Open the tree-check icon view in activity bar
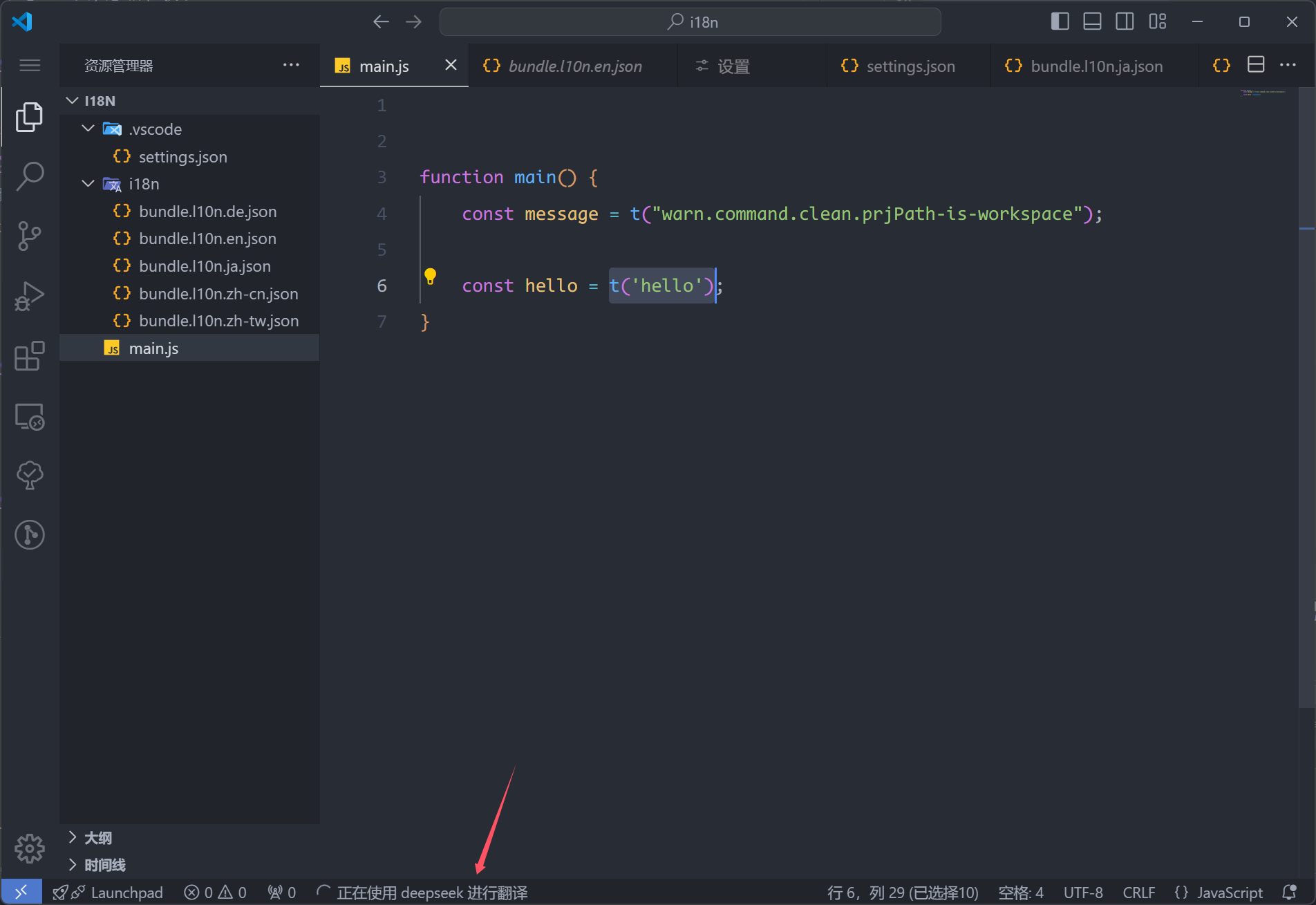 click(29, 476)
